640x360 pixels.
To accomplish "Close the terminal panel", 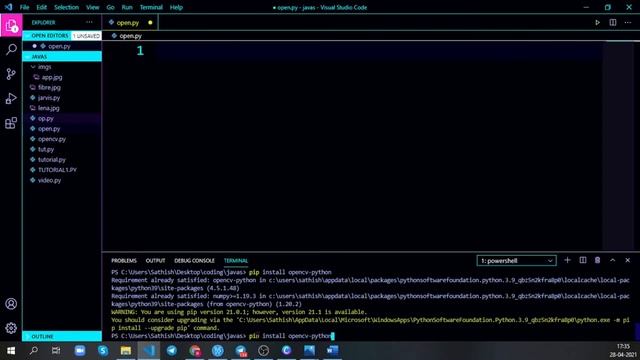I will pos(627,260).
